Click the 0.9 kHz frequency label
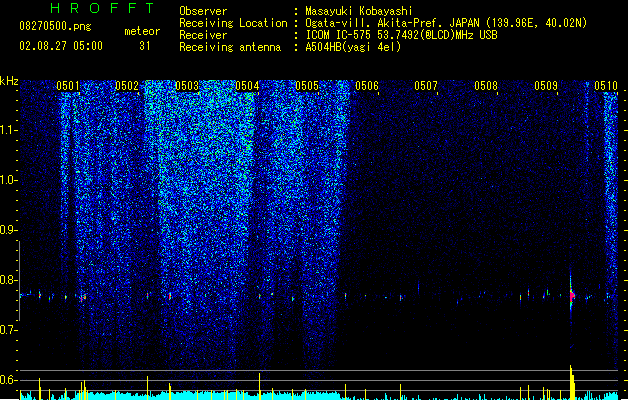This screenshot has width=629, height=400. pyautogui.click(x=8, y=230)
